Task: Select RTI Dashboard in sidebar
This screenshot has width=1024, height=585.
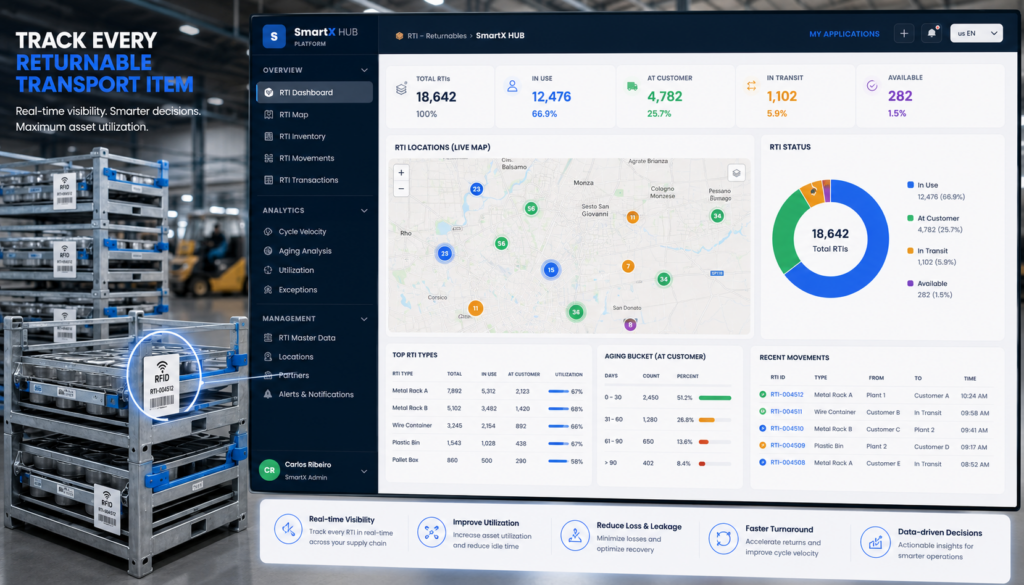Action: (315, 92)
